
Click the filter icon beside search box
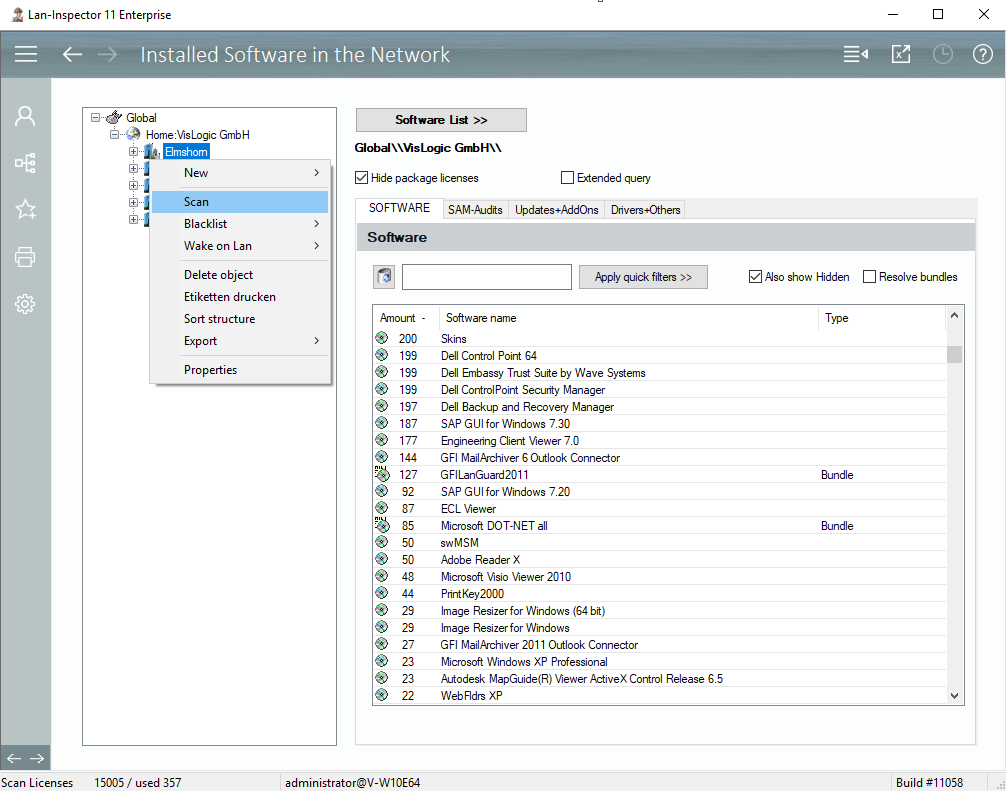(384, 277)
